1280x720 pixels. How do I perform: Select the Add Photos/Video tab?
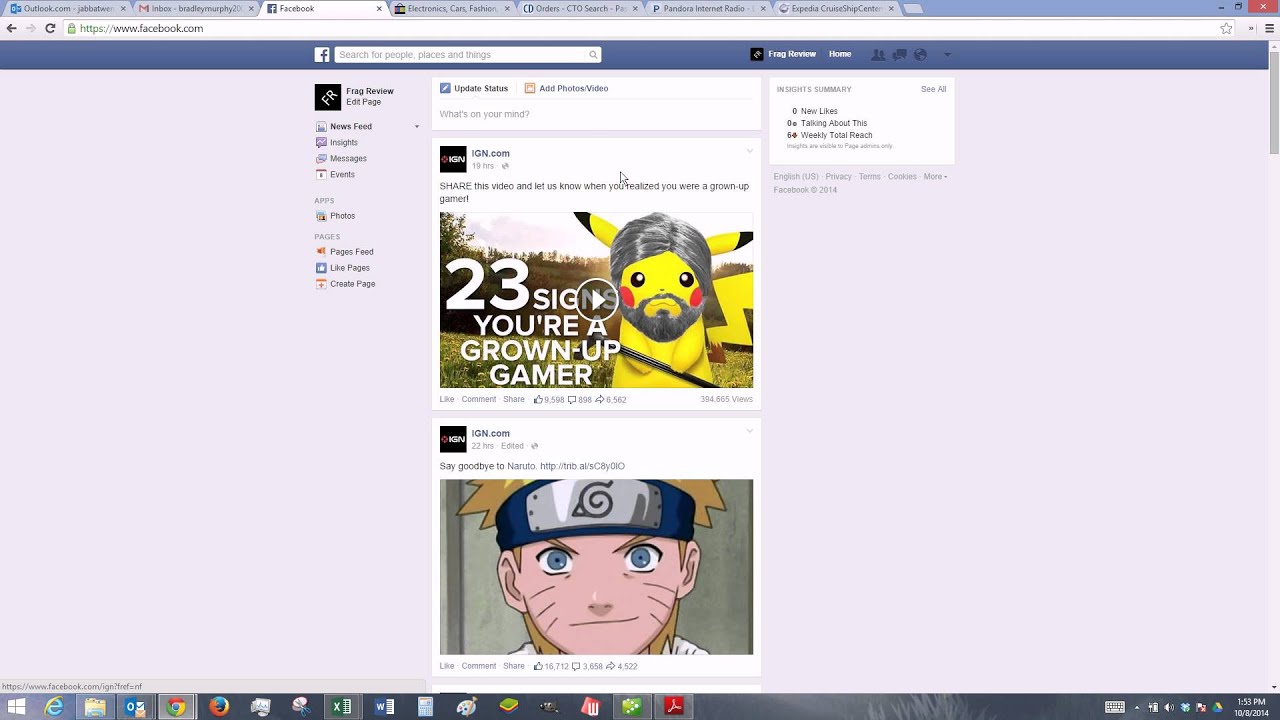click(566, 88)
